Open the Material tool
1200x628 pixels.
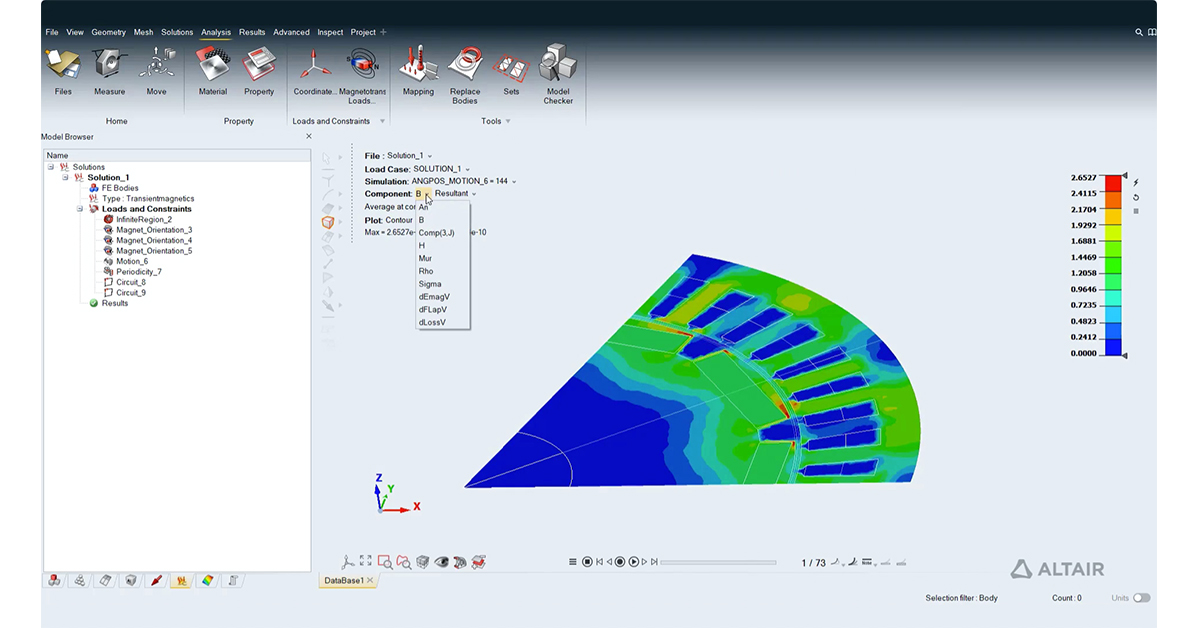213,70
